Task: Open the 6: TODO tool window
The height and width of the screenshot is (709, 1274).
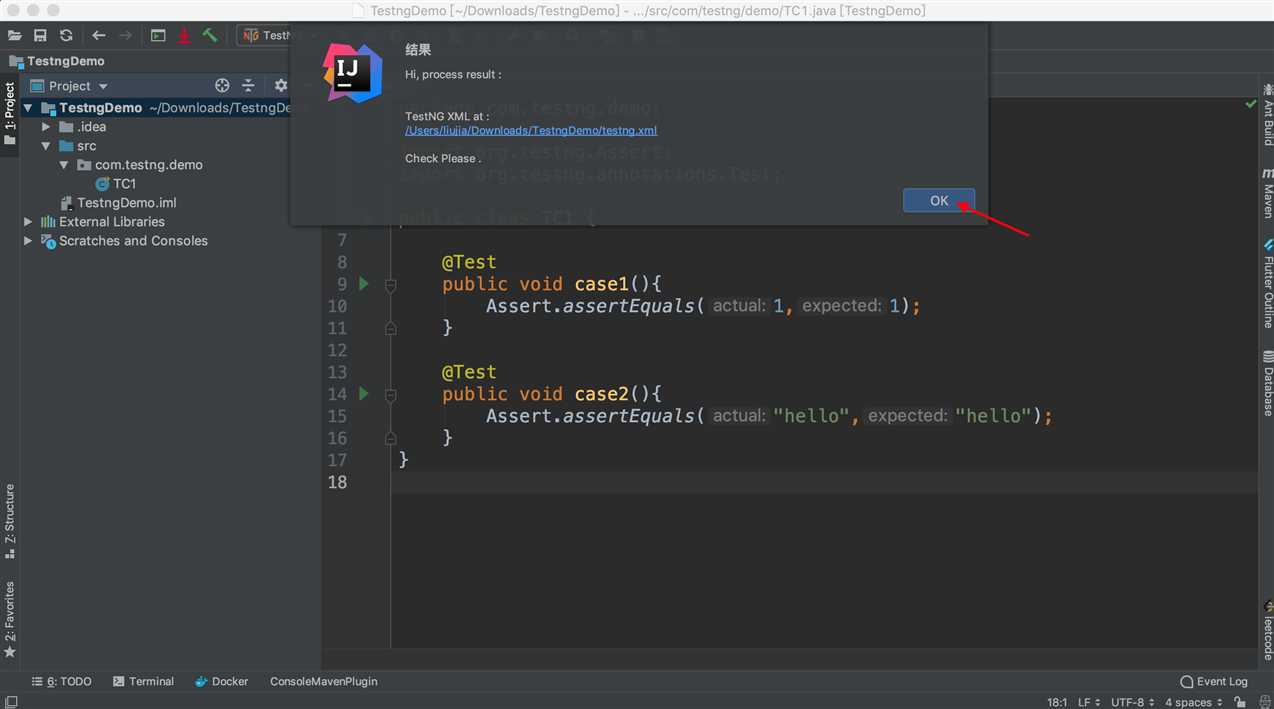Action: (x=61, y=681)
